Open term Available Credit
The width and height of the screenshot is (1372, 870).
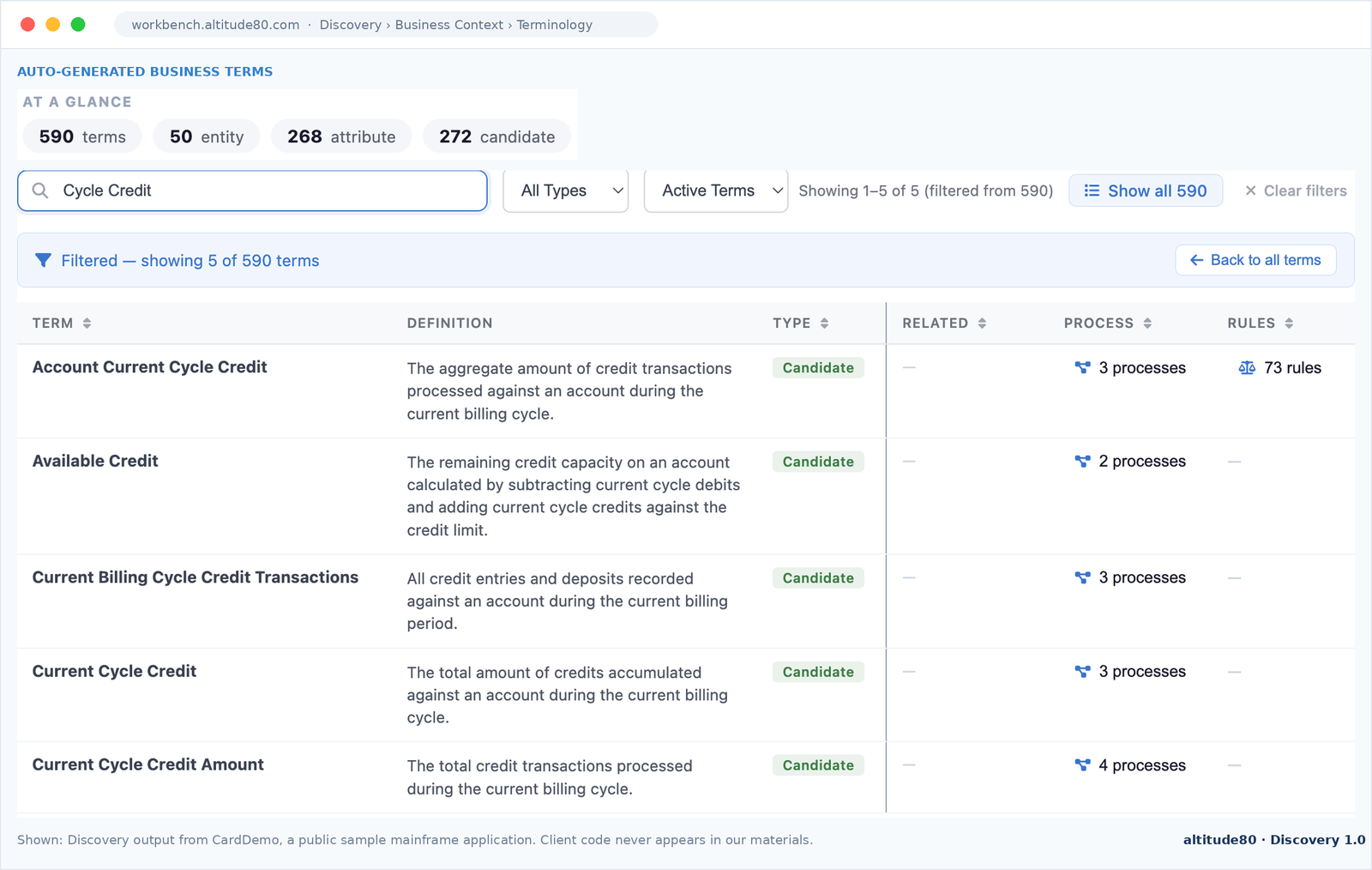point(95,461)
